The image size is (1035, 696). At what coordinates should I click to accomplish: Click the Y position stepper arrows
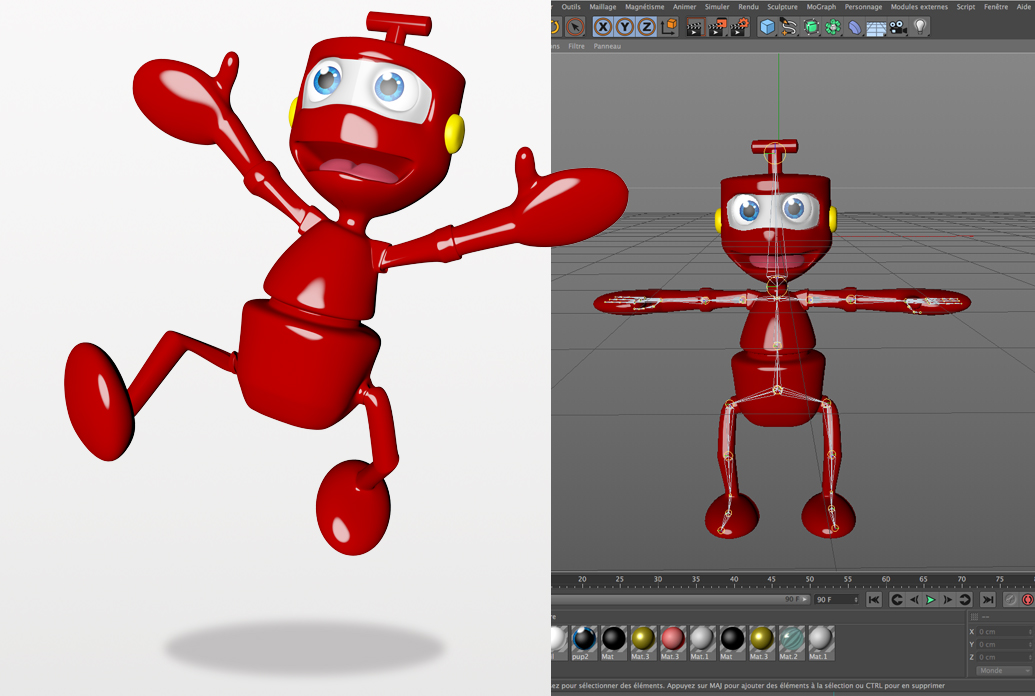pos(1030,644)
